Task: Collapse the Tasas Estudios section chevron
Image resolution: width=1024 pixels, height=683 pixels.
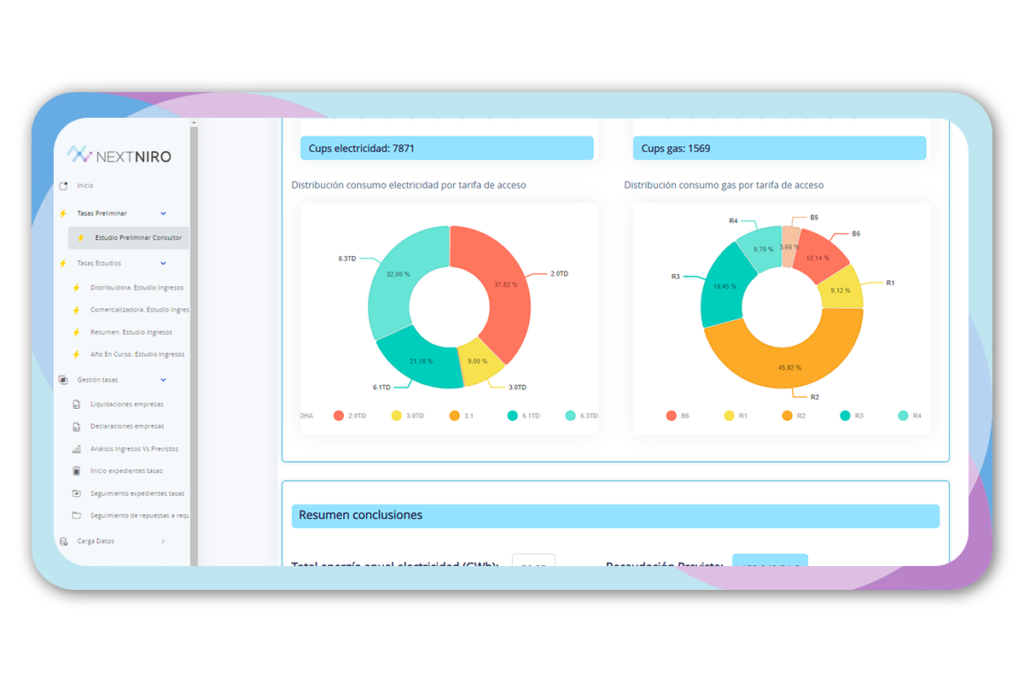Action: click(163, 263)
